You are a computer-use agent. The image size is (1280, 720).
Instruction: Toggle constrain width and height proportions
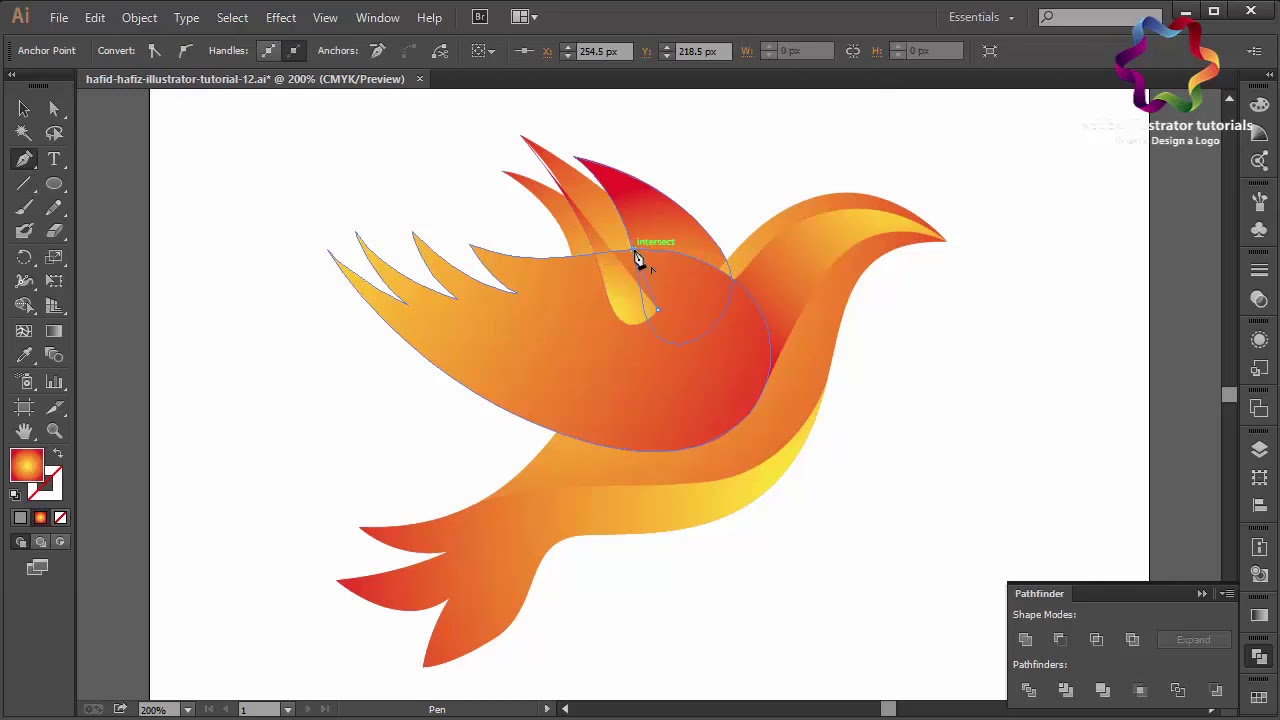click(x=852, y=51)
